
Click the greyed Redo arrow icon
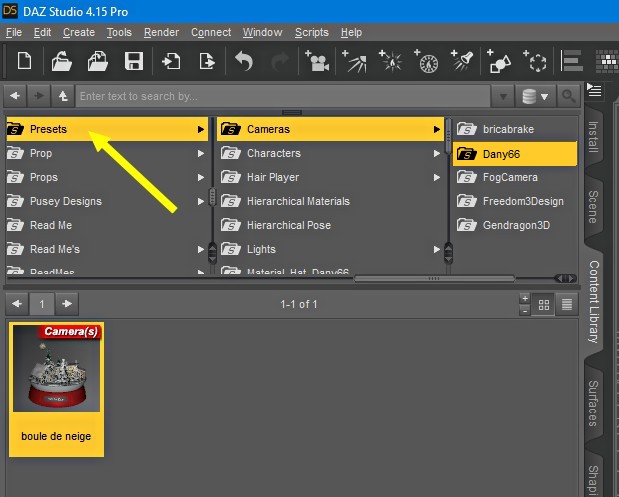coord(280,61)
